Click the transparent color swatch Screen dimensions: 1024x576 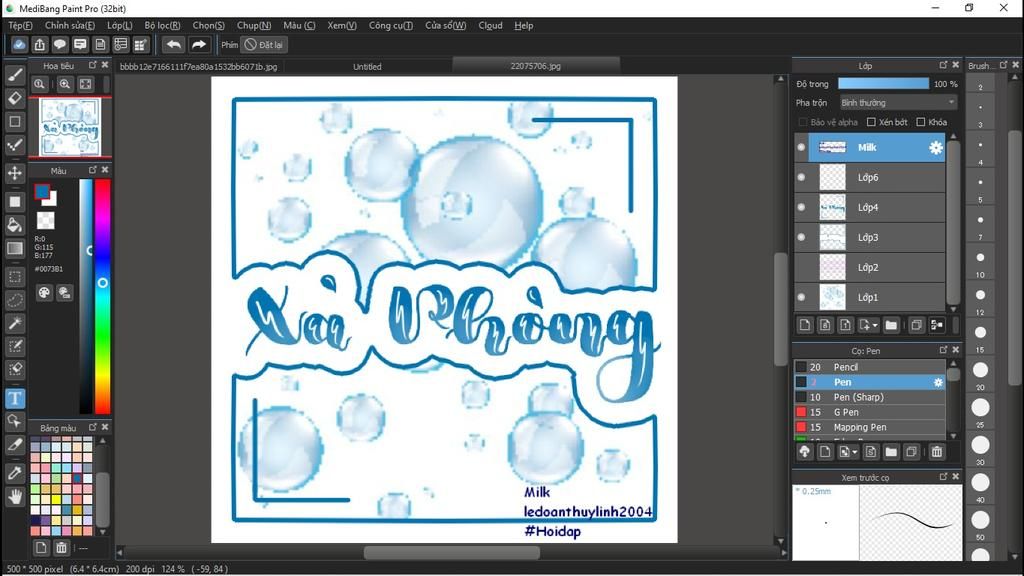(x=45, y=220)
